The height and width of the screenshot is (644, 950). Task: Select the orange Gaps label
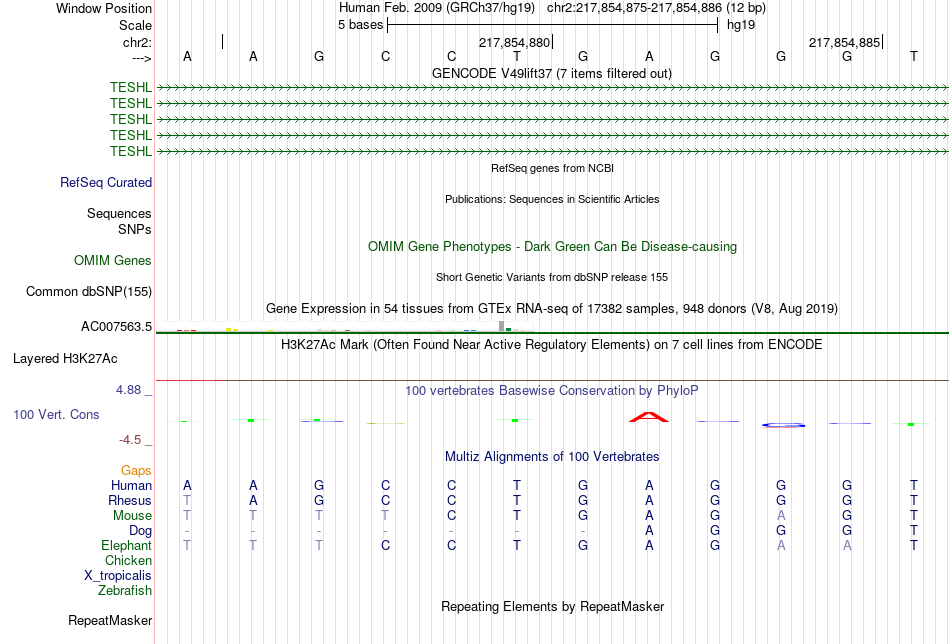(136, 470)
